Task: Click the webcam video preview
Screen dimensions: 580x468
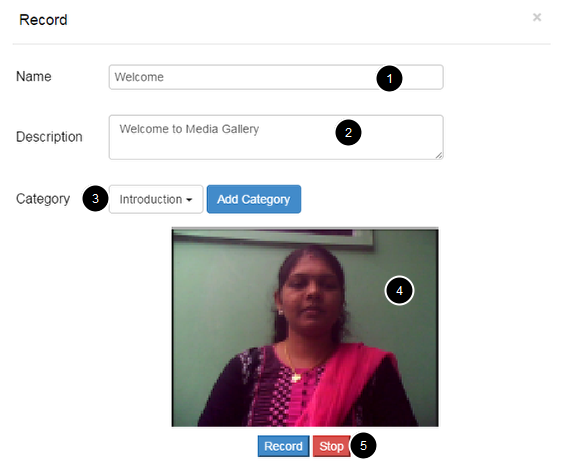Action: (305, 327)
